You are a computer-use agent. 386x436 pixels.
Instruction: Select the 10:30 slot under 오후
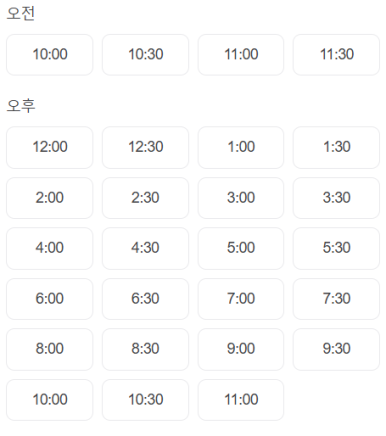145,400
